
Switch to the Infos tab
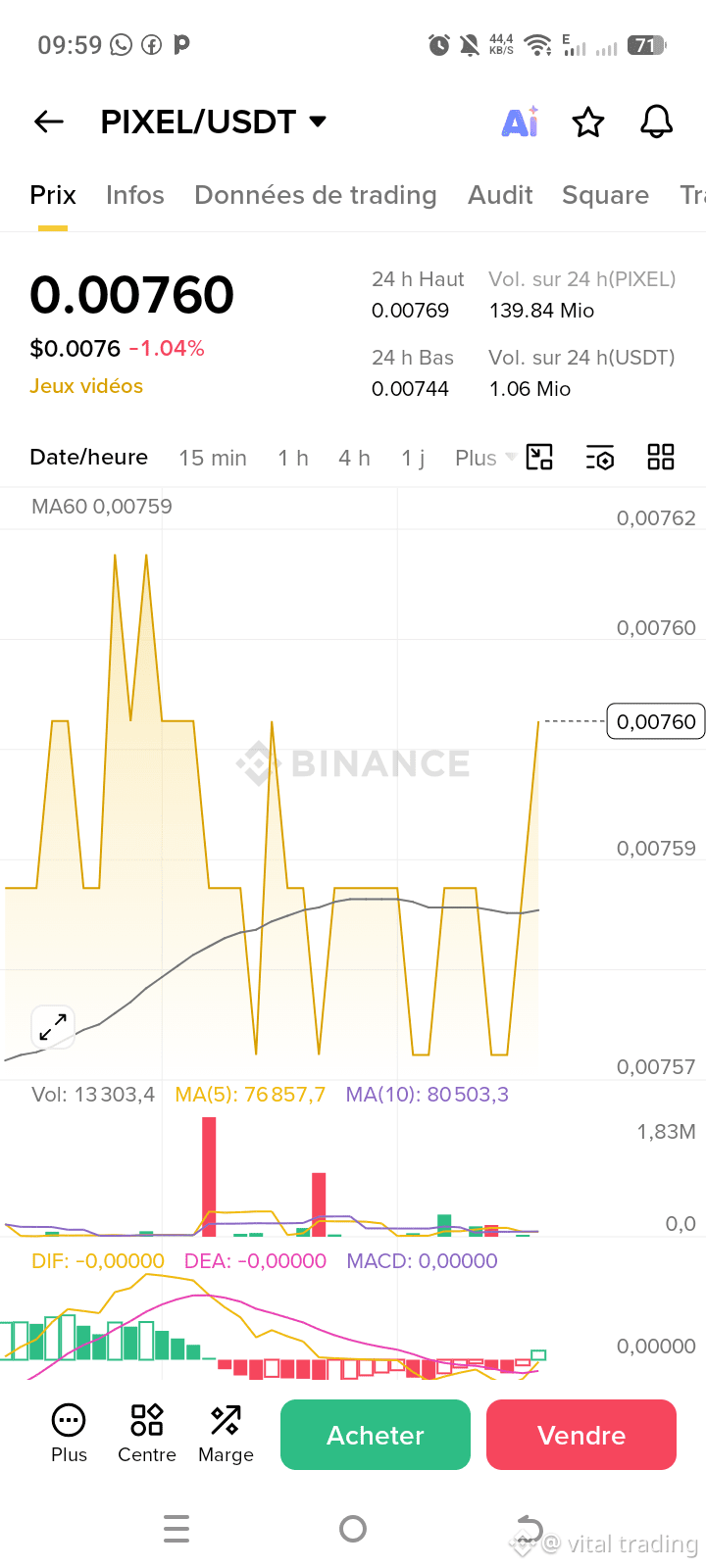point(135,195)
